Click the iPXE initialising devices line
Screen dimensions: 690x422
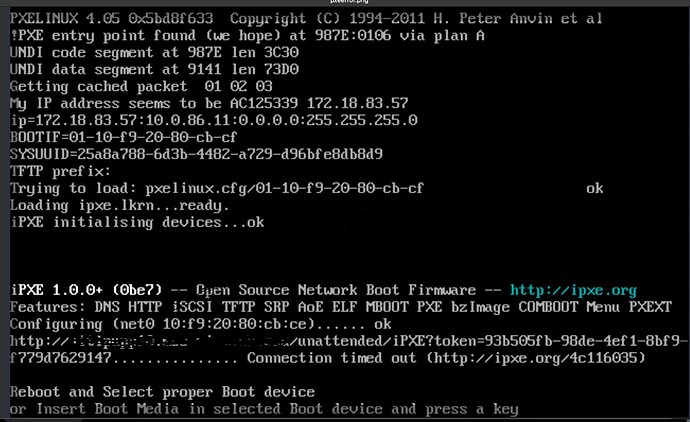(137, 223)
